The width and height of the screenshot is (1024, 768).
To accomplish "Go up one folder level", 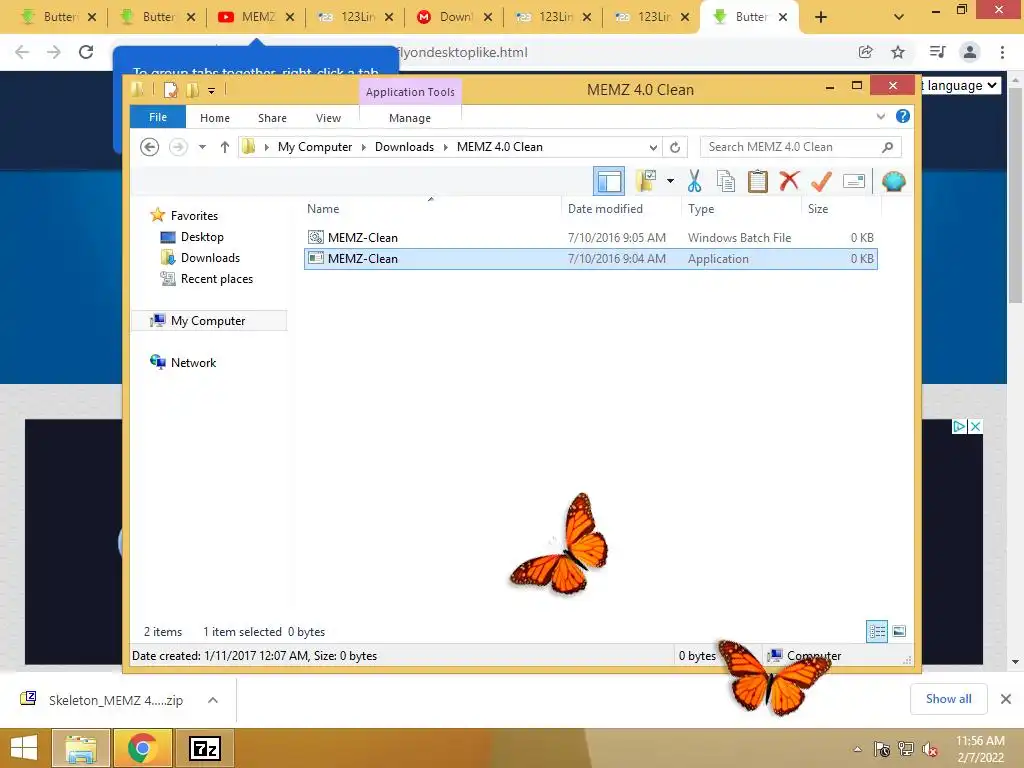I will (x=225, y=147).
